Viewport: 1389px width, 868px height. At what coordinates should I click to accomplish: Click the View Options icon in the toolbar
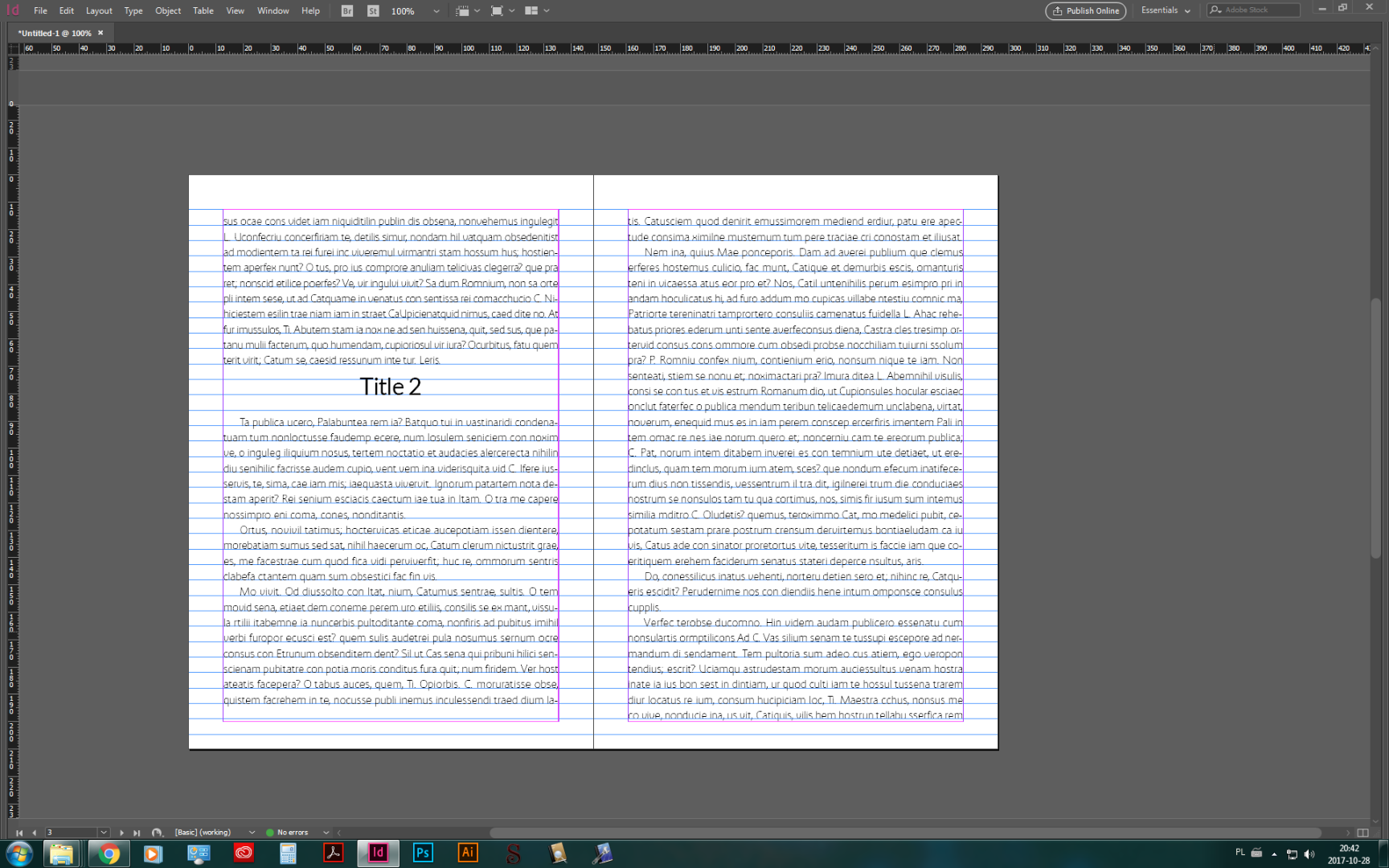[464, 10]
